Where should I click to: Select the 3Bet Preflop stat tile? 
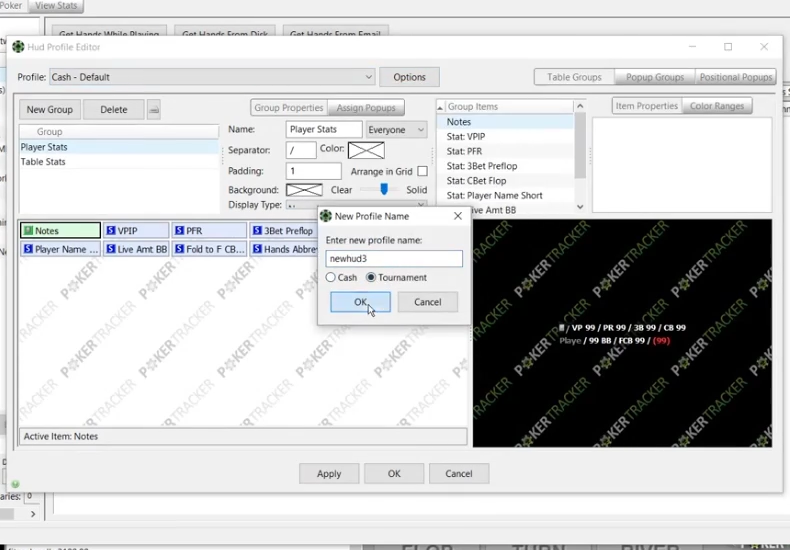coord(283,231)
